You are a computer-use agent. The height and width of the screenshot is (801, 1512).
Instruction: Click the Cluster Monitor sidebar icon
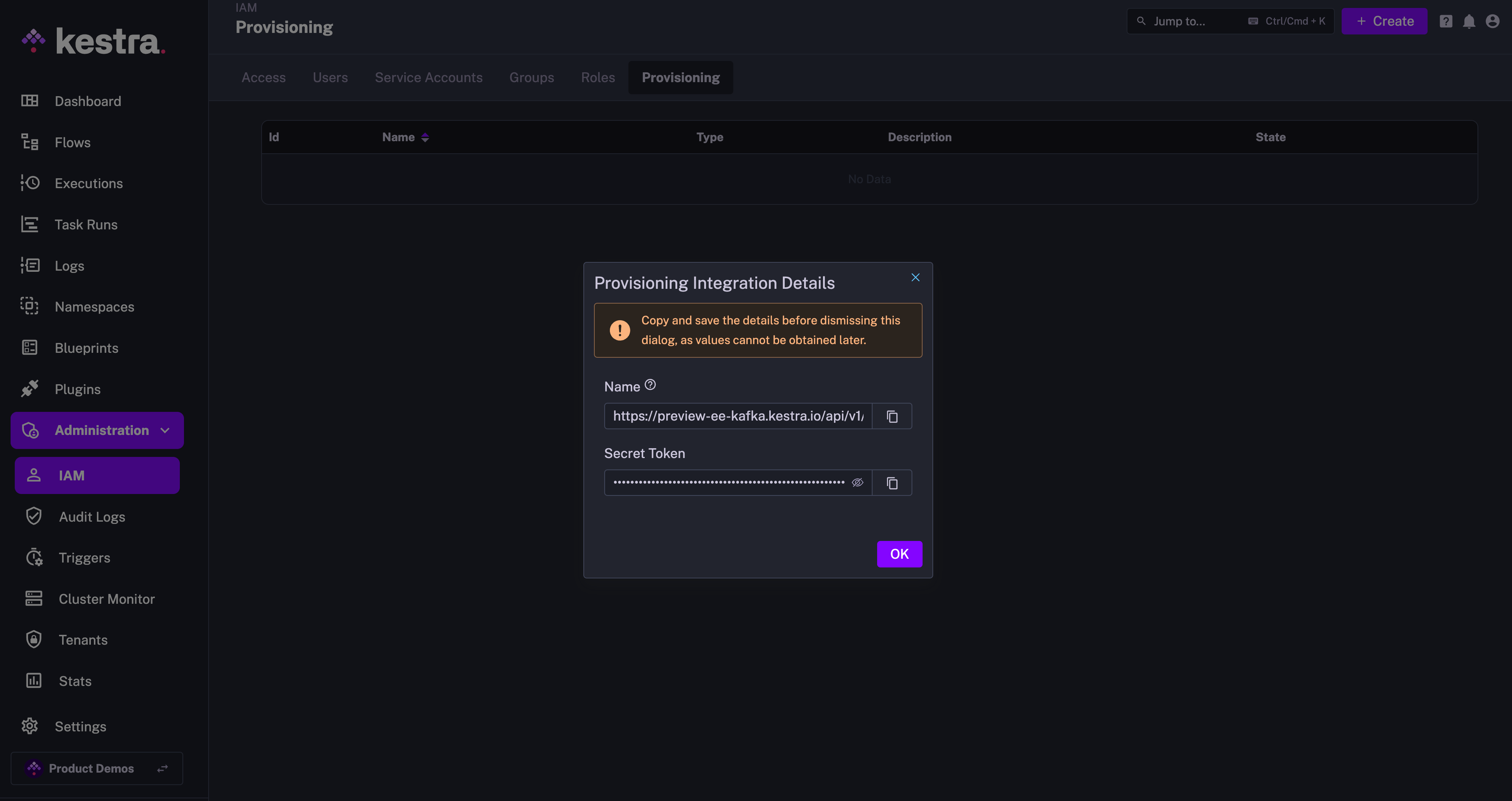click(x=33, y=598)
